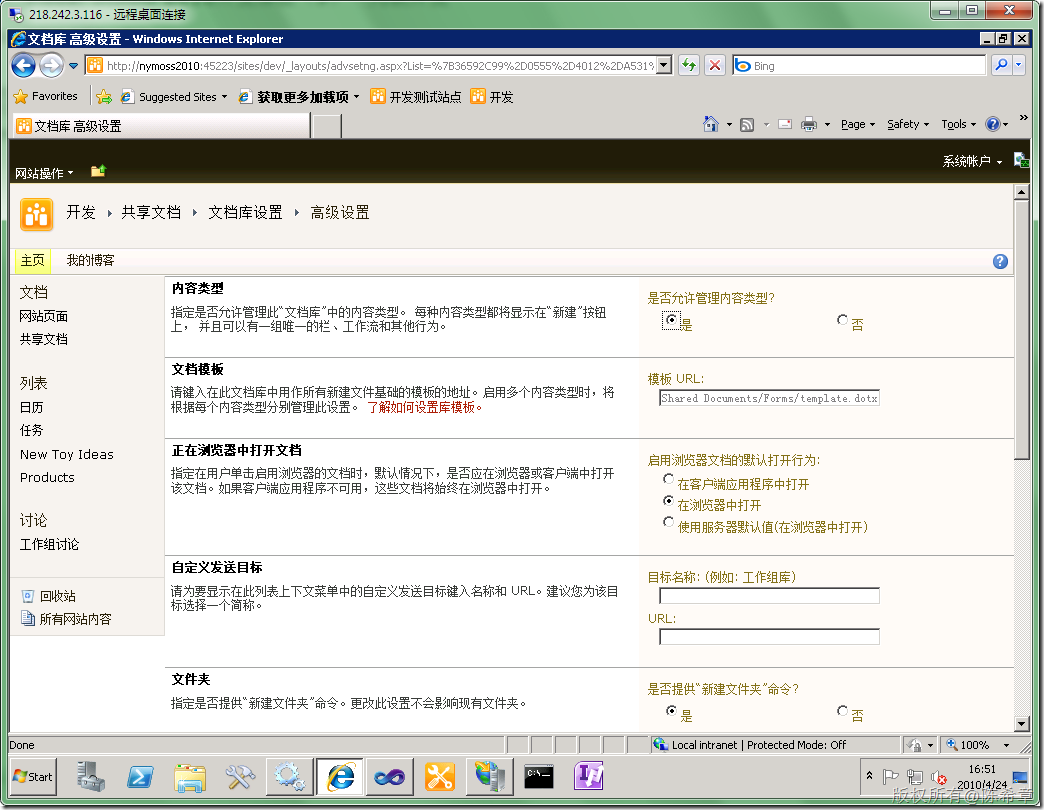
Task: Open the recent pages dropdown arrow
Action: 73,66
